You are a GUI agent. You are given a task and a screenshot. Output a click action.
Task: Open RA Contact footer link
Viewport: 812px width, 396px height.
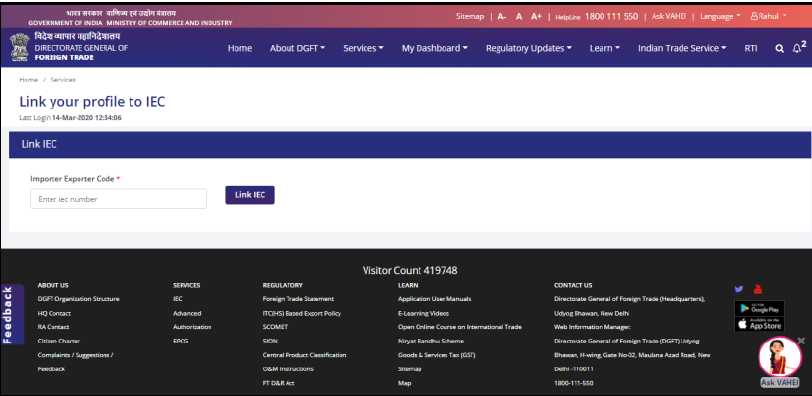53,327
